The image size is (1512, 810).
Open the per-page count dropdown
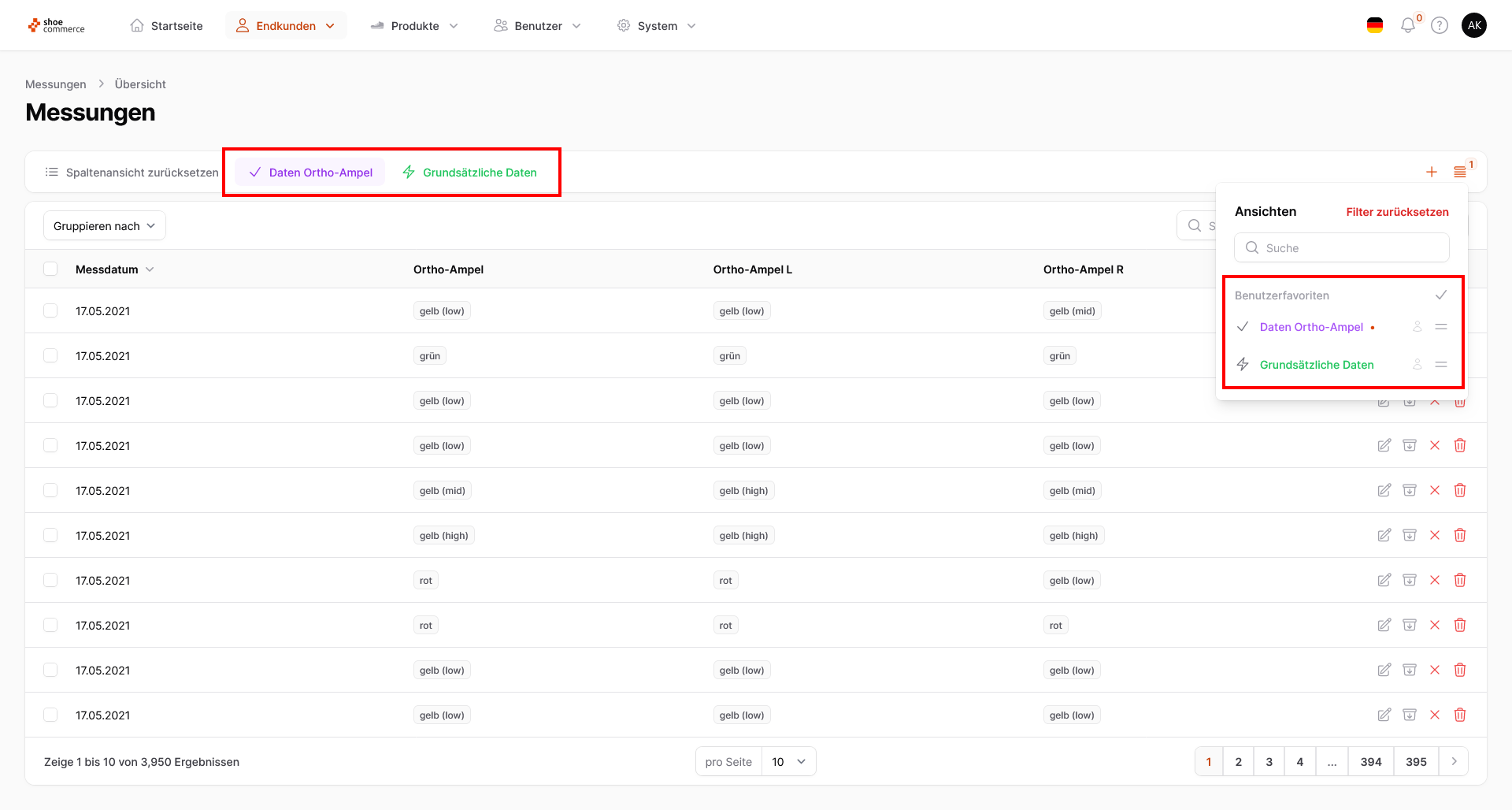(789, 761)
